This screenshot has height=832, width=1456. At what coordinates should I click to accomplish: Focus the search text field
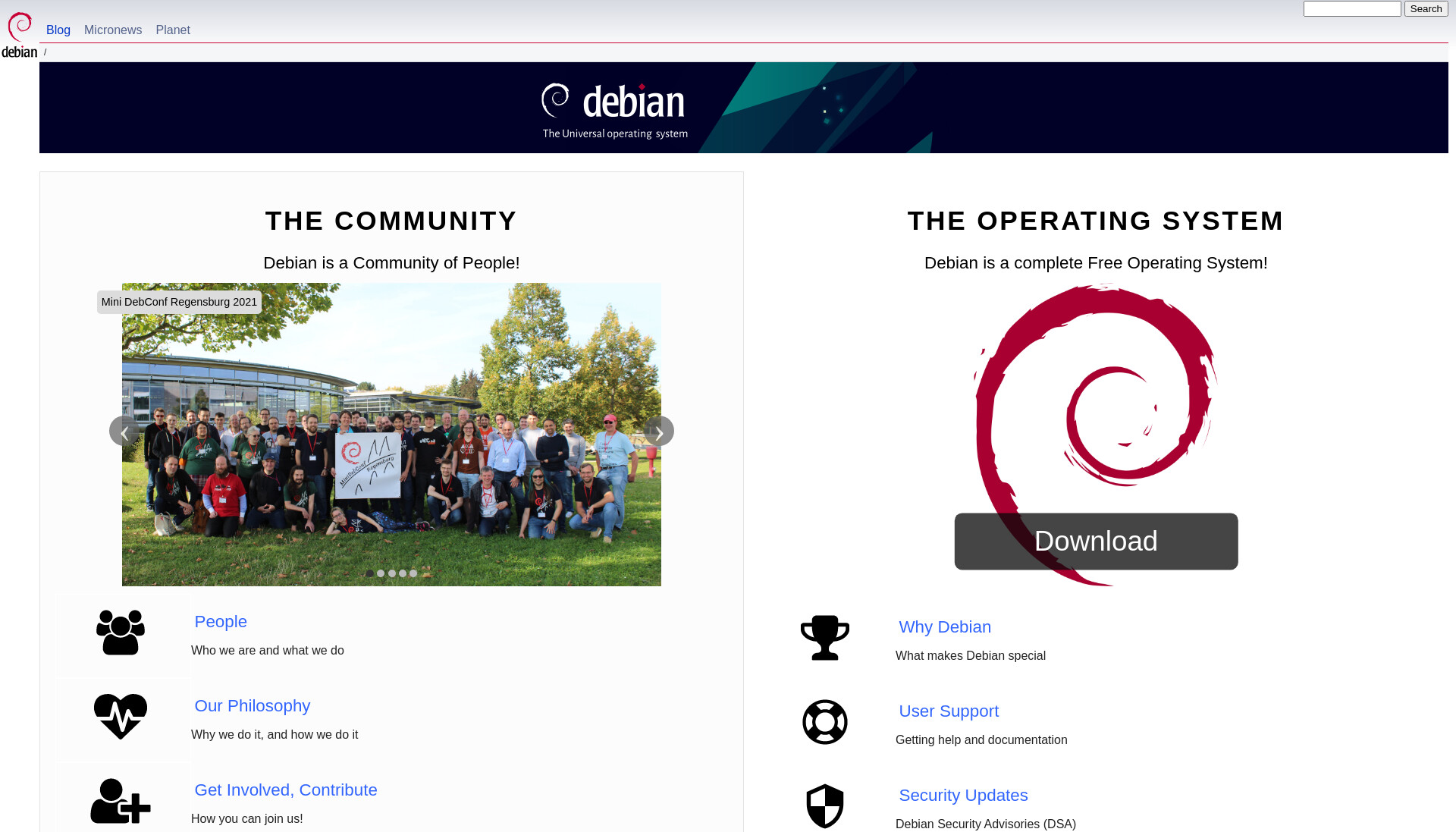1352,9
